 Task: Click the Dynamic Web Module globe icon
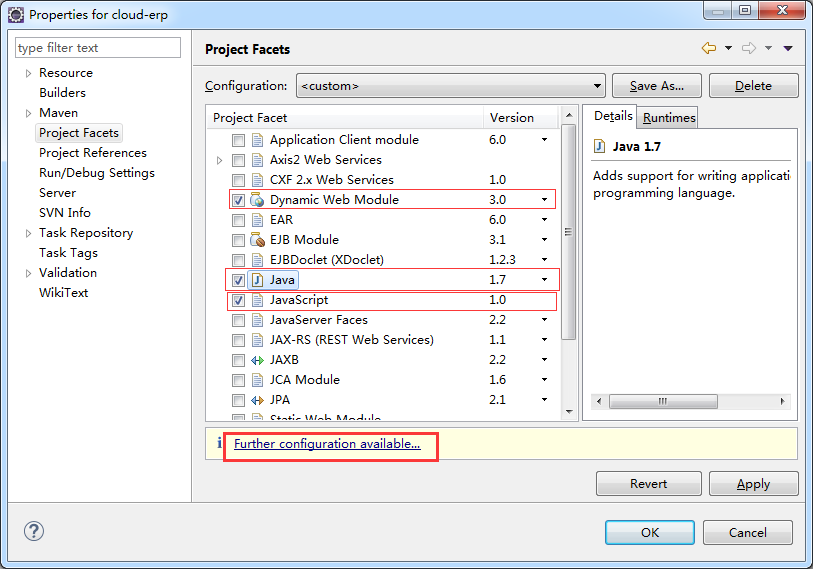pos(257,200)
